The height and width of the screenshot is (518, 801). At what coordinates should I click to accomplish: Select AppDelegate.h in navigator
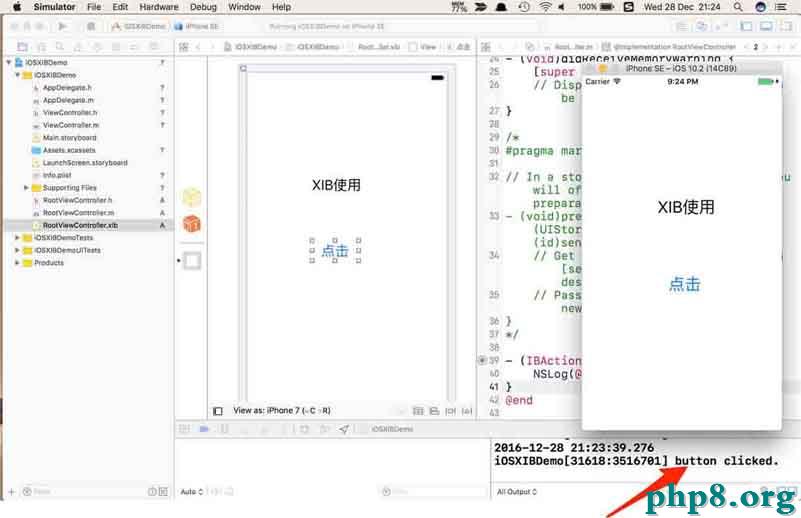(67, 88)
